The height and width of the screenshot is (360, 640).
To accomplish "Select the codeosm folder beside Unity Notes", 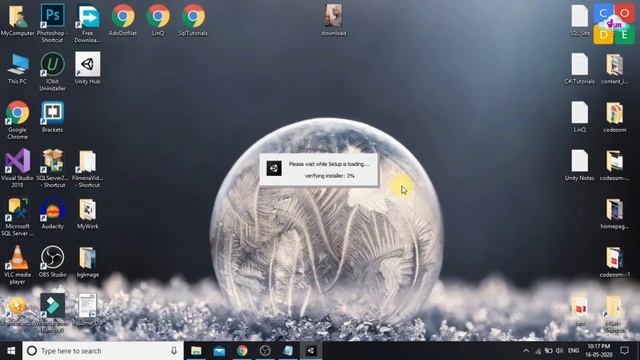I will (x=614, y=165).
